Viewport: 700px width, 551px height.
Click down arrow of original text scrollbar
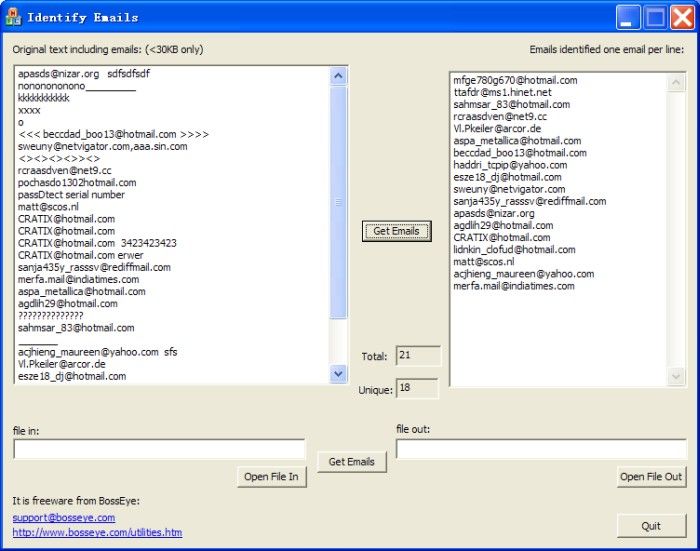click(x=338, y=374)
